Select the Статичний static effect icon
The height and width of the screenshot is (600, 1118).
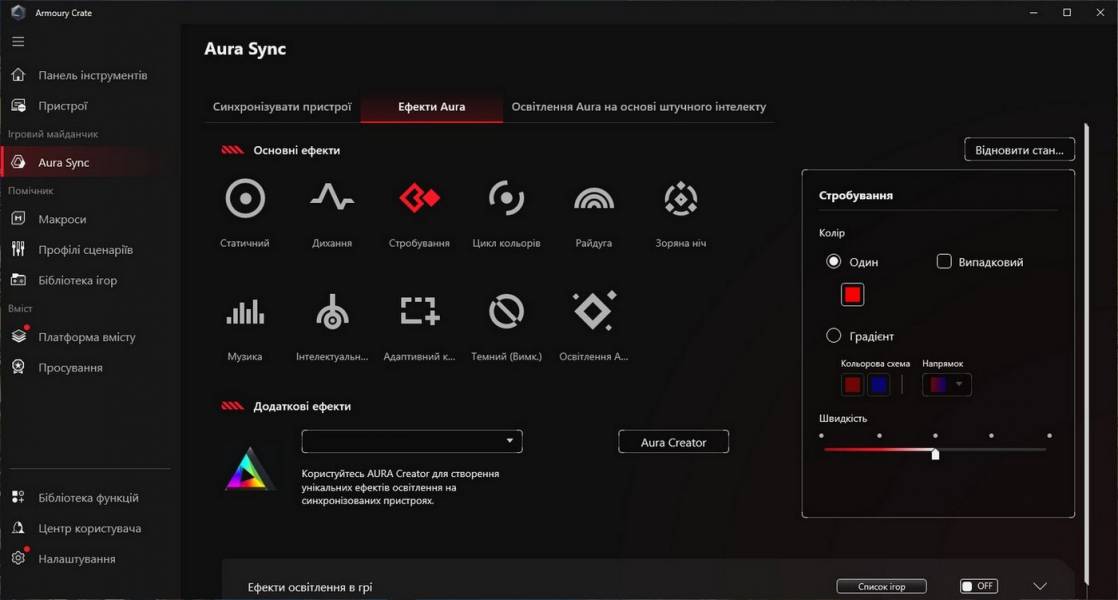[x=245, y=198]
